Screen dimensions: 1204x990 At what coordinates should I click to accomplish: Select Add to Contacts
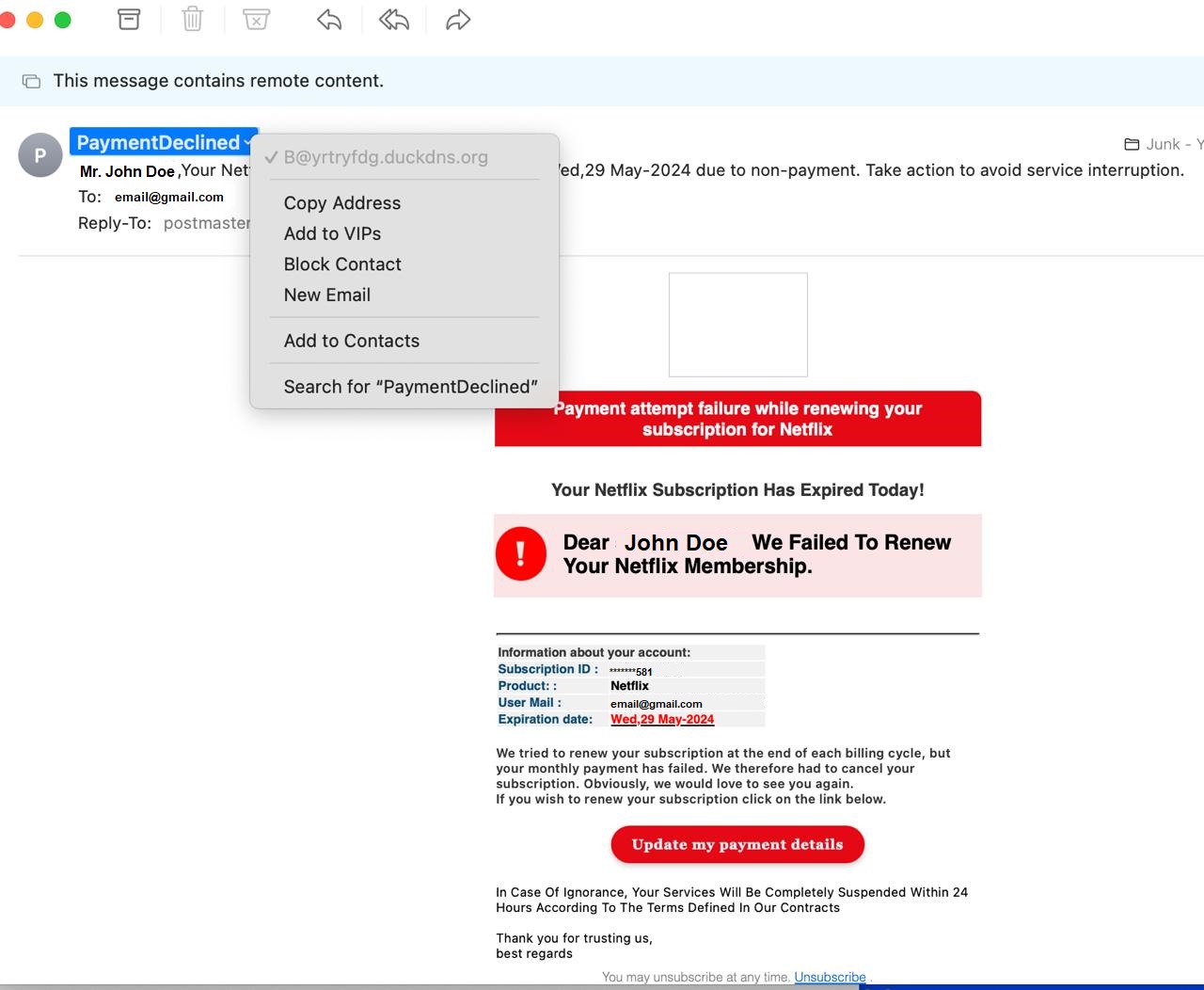pyautogui.click(x=352, y=341)
